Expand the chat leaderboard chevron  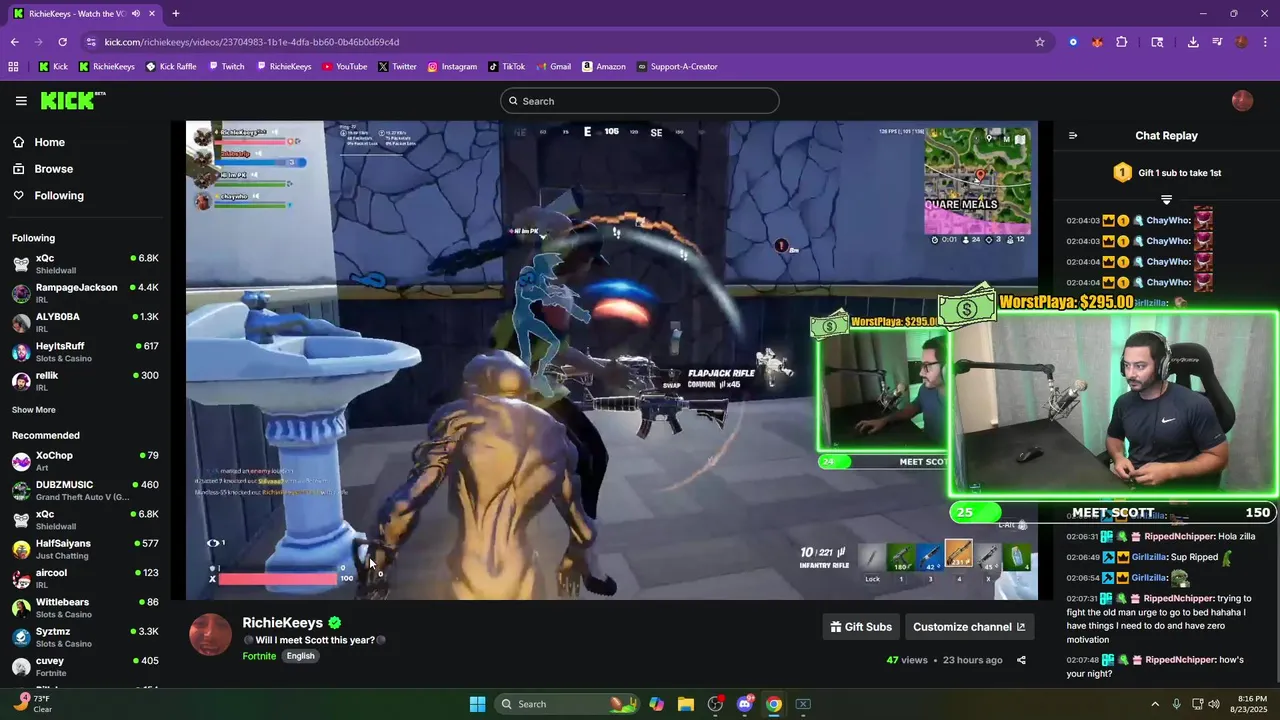pos(1166,200)
